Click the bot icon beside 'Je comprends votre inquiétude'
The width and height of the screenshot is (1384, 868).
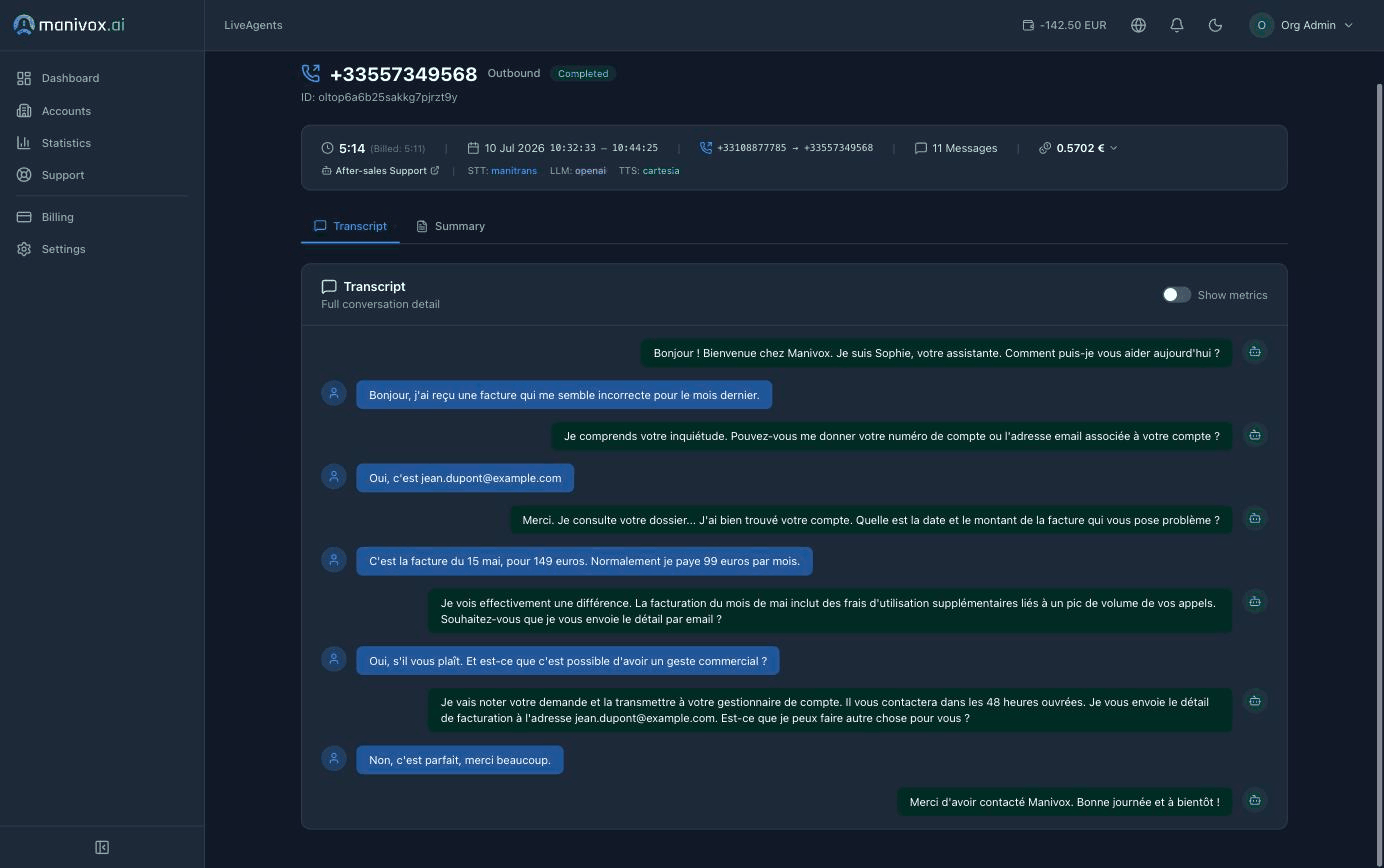[x=1255, y=434]
